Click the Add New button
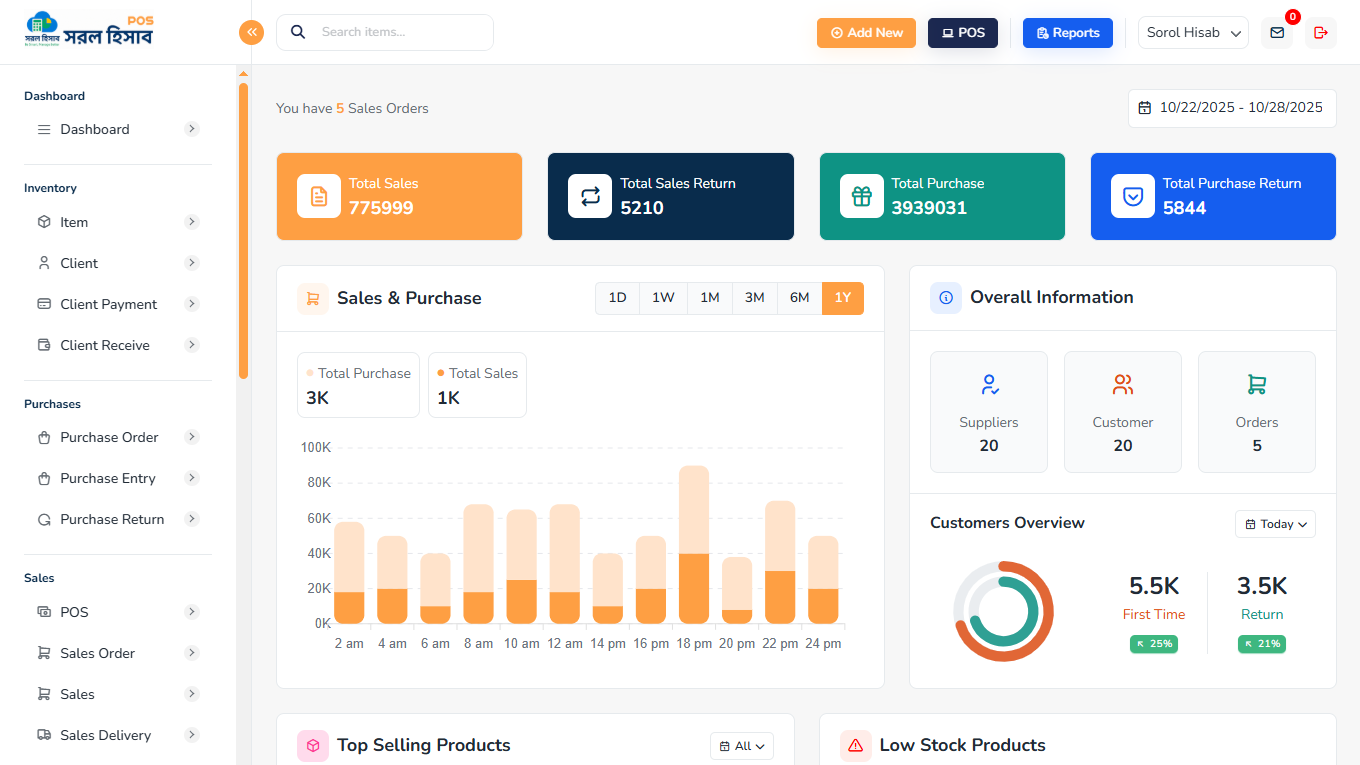 point(866,33)
